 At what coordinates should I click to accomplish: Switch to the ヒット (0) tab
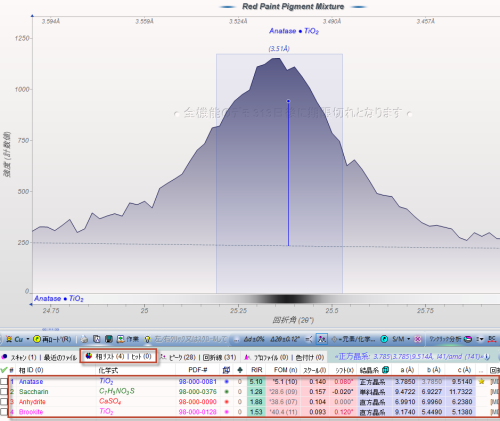(x=141, y=356)
